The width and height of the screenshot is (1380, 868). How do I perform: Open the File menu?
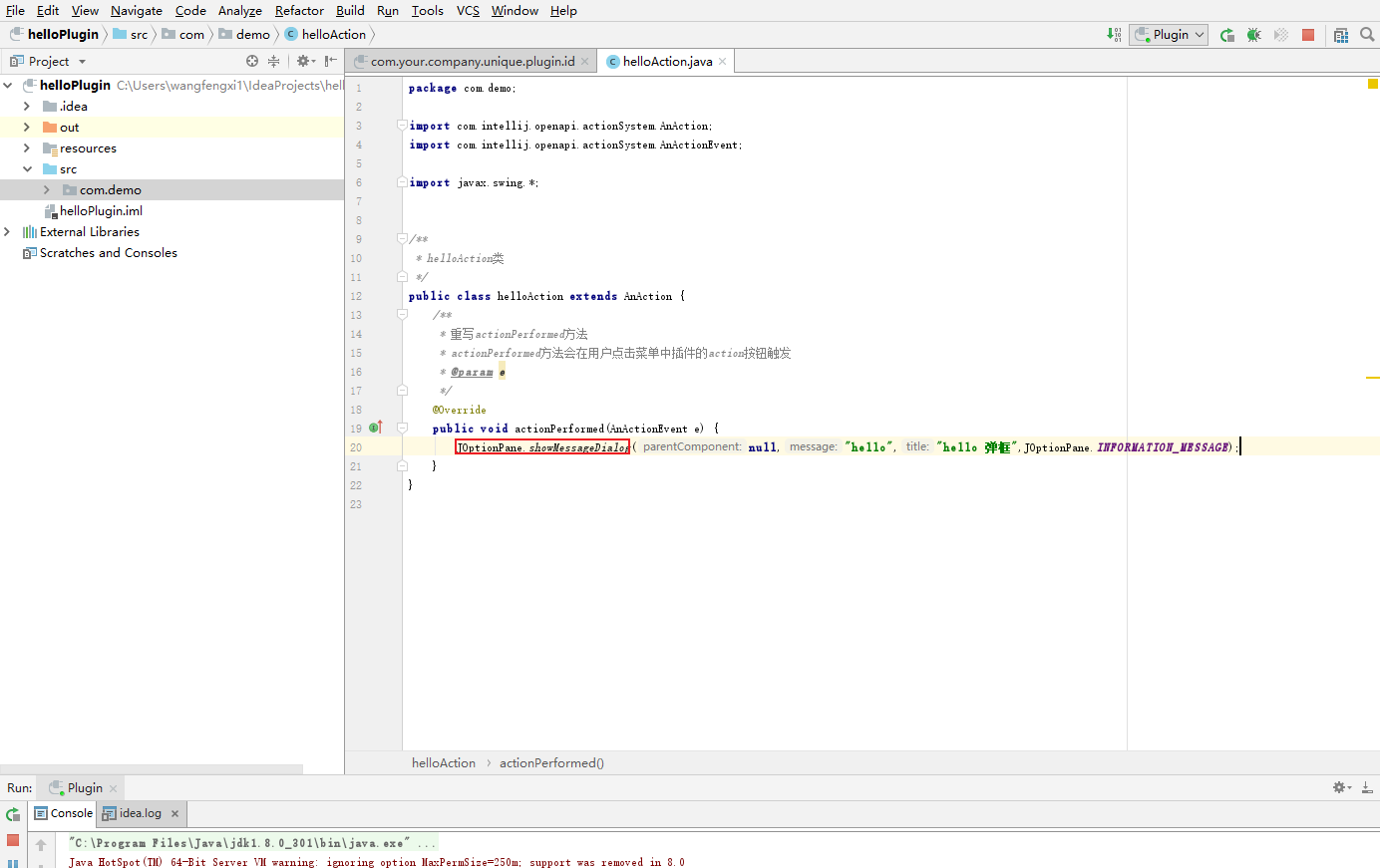pos(15,10)
